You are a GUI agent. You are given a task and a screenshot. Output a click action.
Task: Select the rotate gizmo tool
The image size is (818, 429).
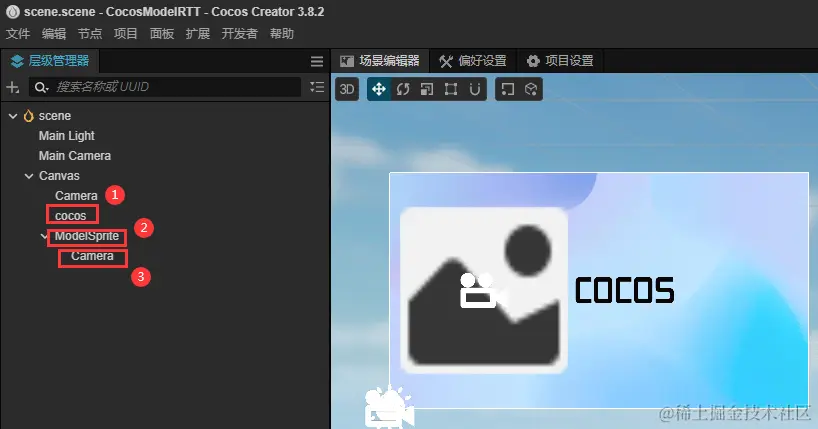tap(403, 89)
